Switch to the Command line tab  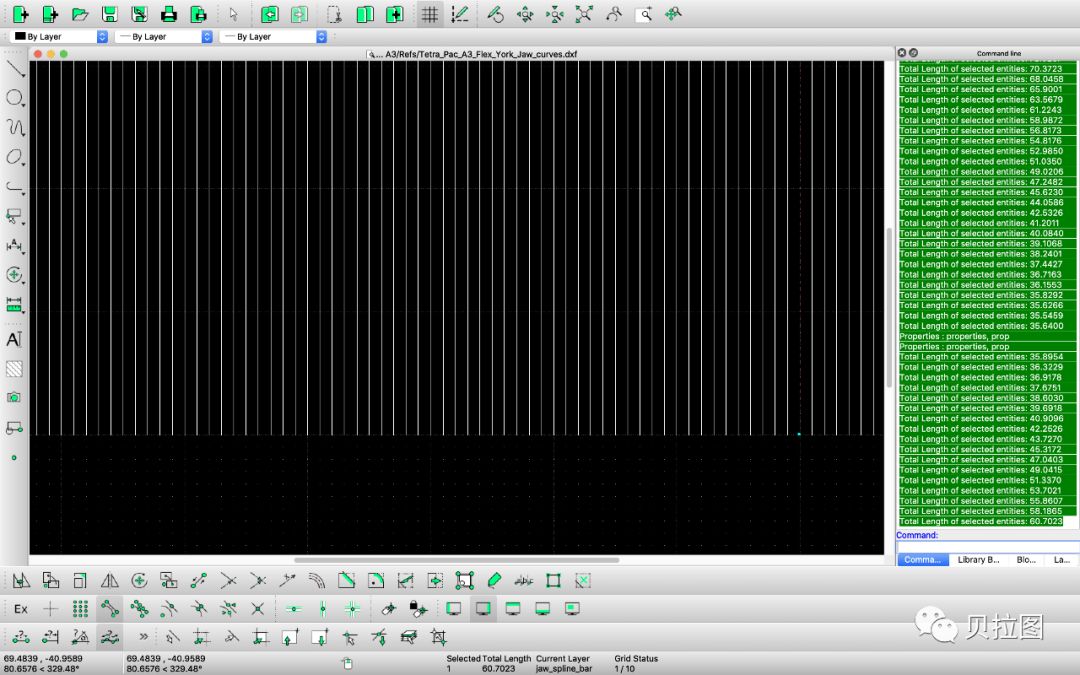click(922, 560)
